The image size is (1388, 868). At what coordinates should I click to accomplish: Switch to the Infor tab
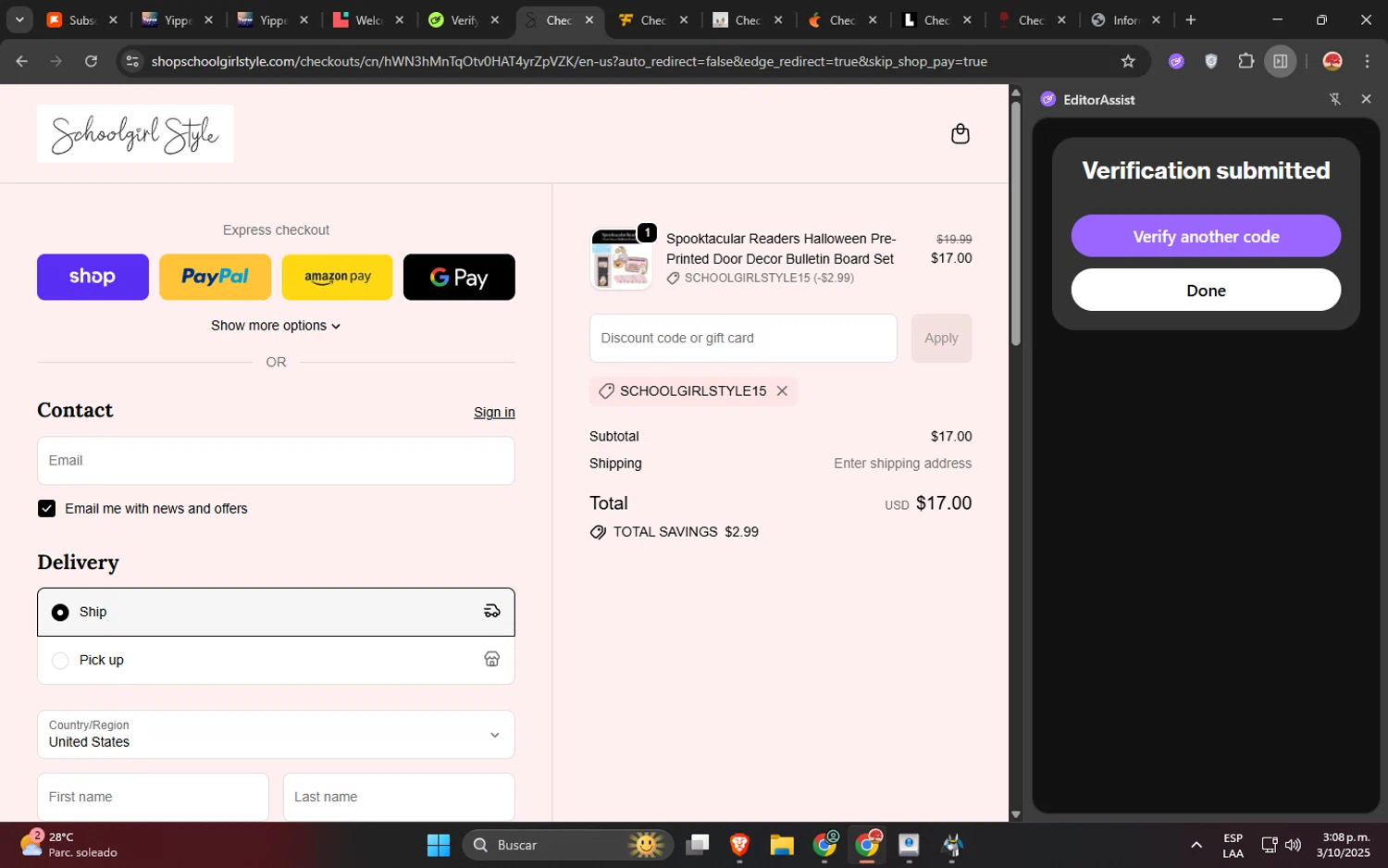(1125, 19)
